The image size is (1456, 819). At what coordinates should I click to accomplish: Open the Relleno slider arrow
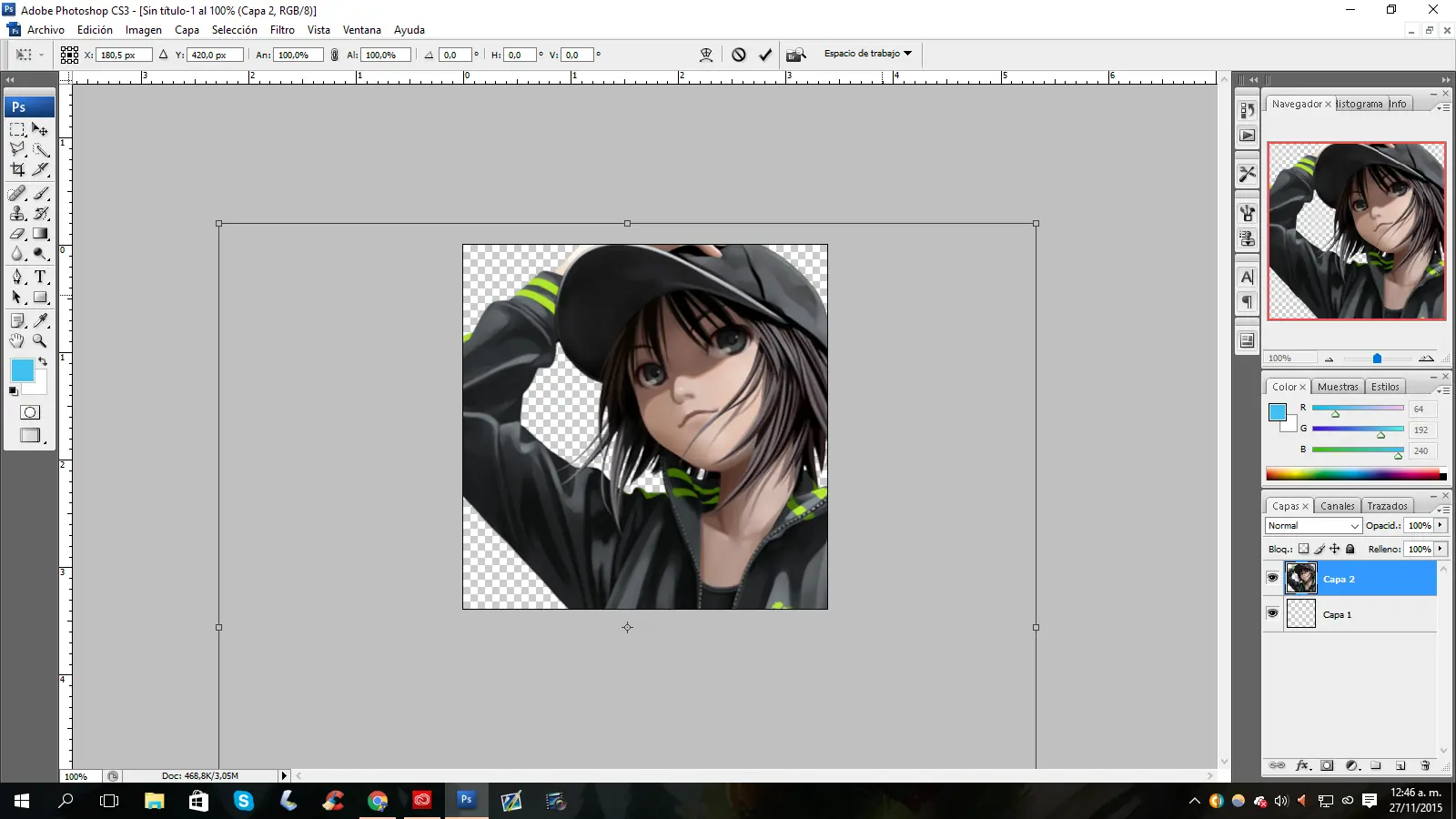click(1441, 549)
